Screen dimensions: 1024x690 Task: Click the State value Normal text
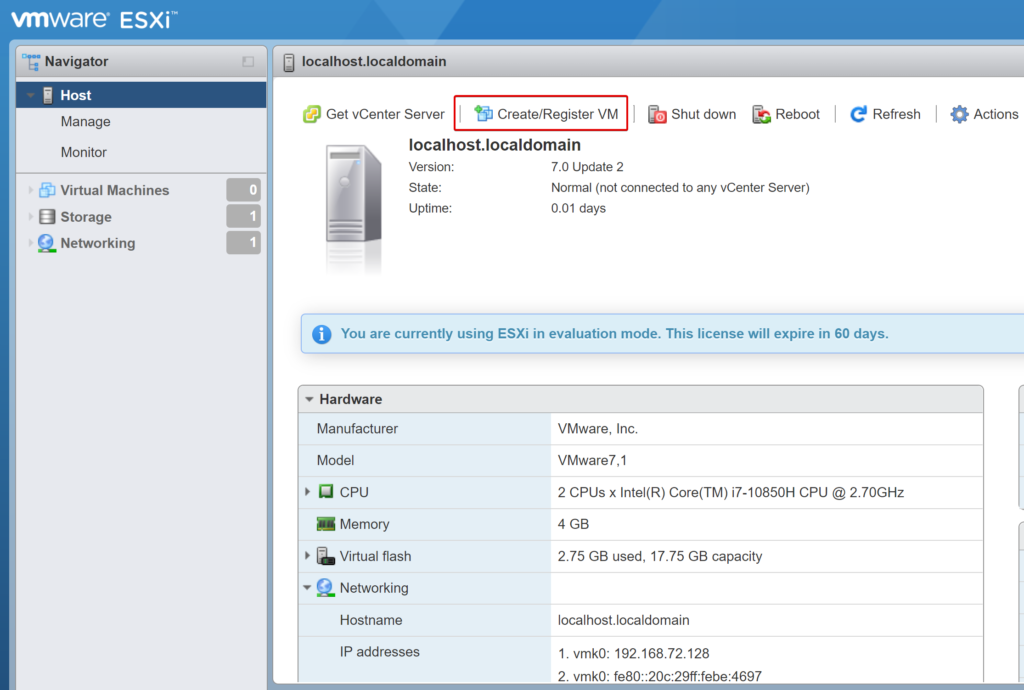680,187
